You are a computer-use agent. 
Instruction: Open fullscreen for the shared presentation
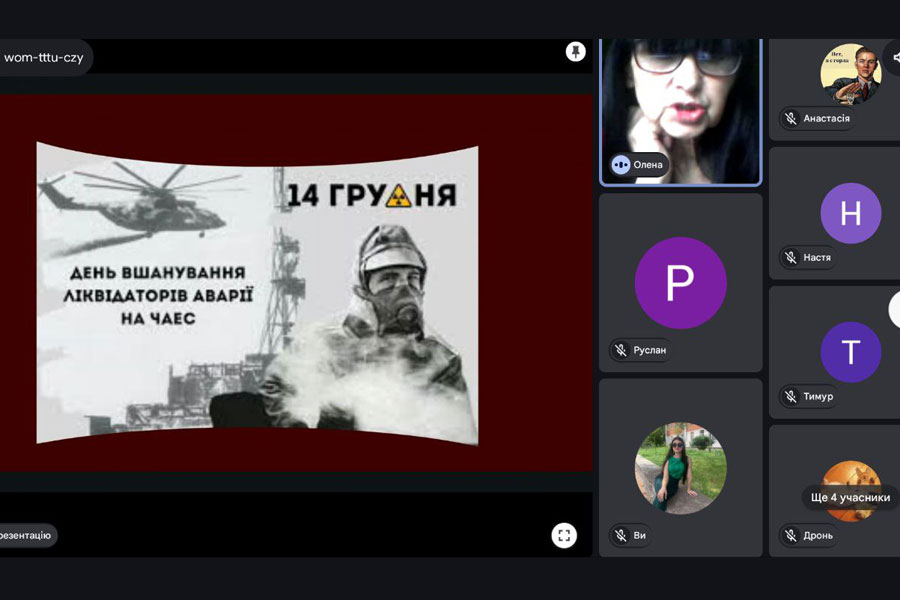(x=564, y=535)
